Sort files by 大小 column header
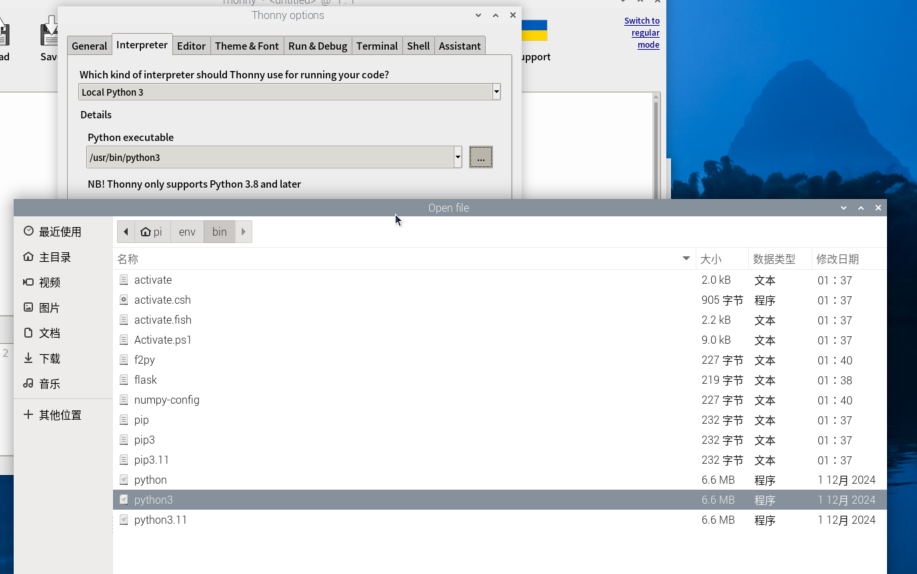This screenshot has height=574, width=917. coord(722,259)
